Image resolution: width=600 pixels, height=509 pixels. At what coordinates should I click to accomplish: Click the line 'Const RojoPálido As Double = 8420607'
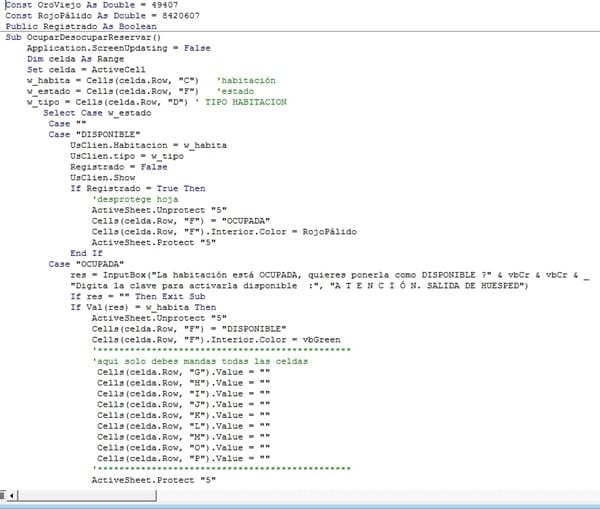102,16
